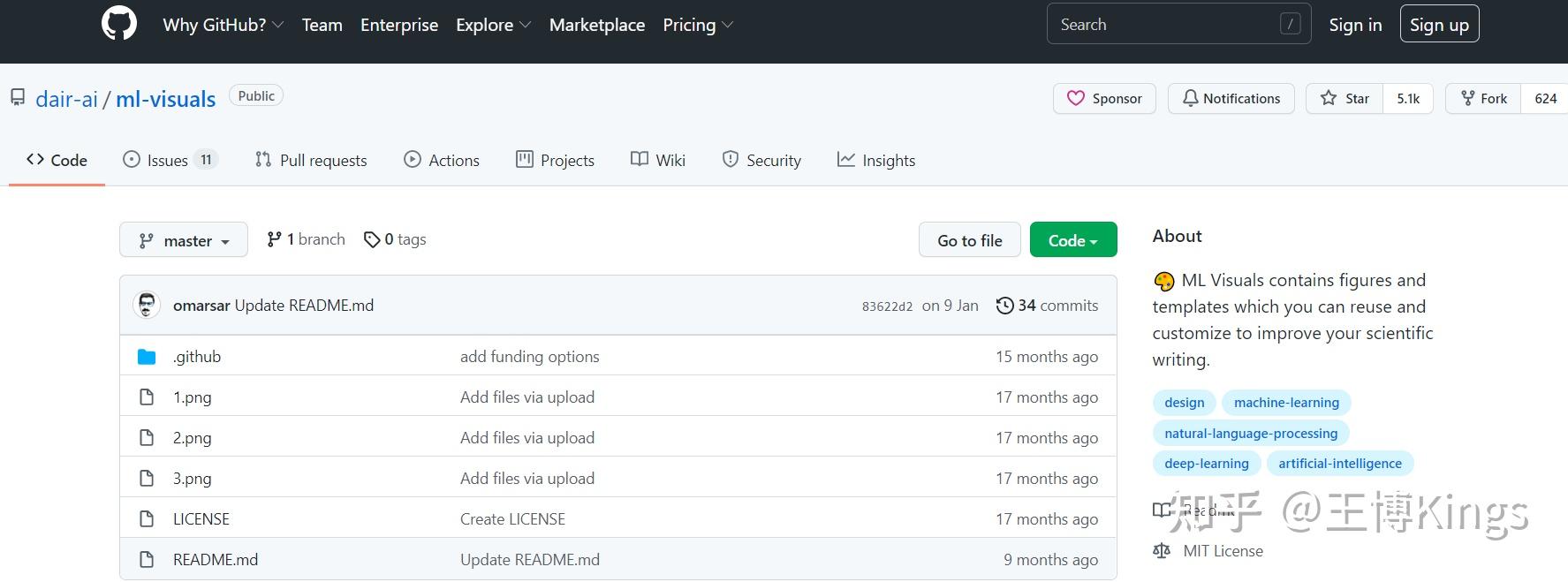Image resolution: width=1568 pixels, height=582 pixels.
Task: Open the README.md file link
Action: click(x=216, y=560)
